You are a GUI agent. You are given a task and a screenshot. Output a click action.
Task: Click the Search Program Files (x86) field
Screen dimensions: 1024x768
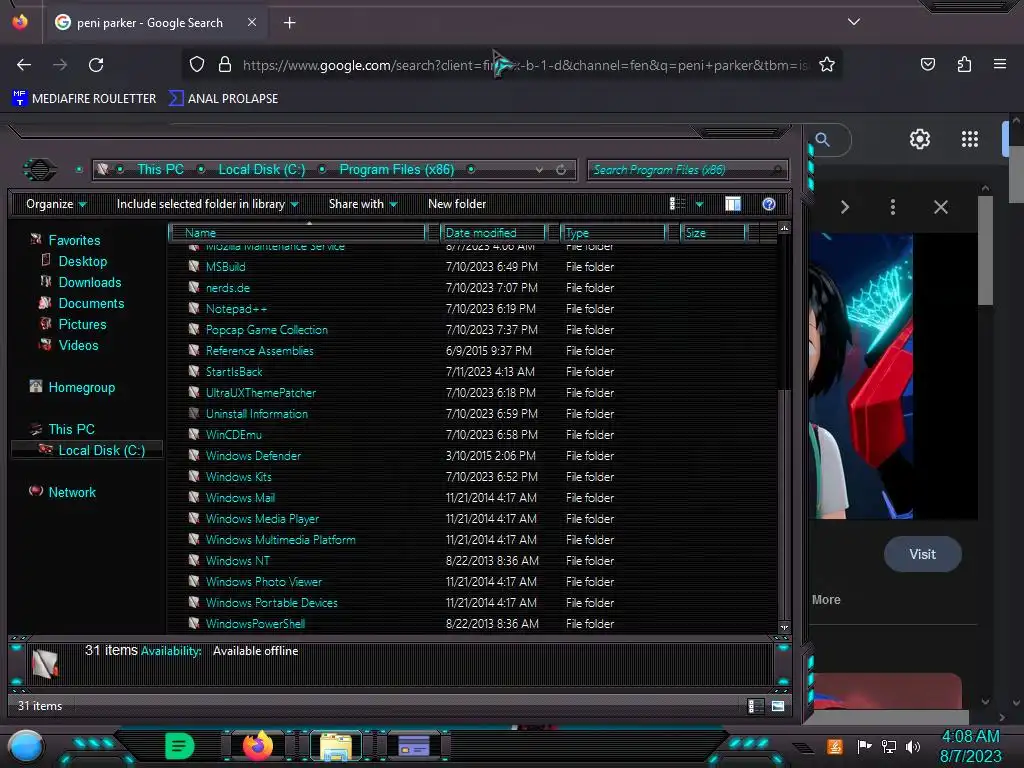pos(687,170)
